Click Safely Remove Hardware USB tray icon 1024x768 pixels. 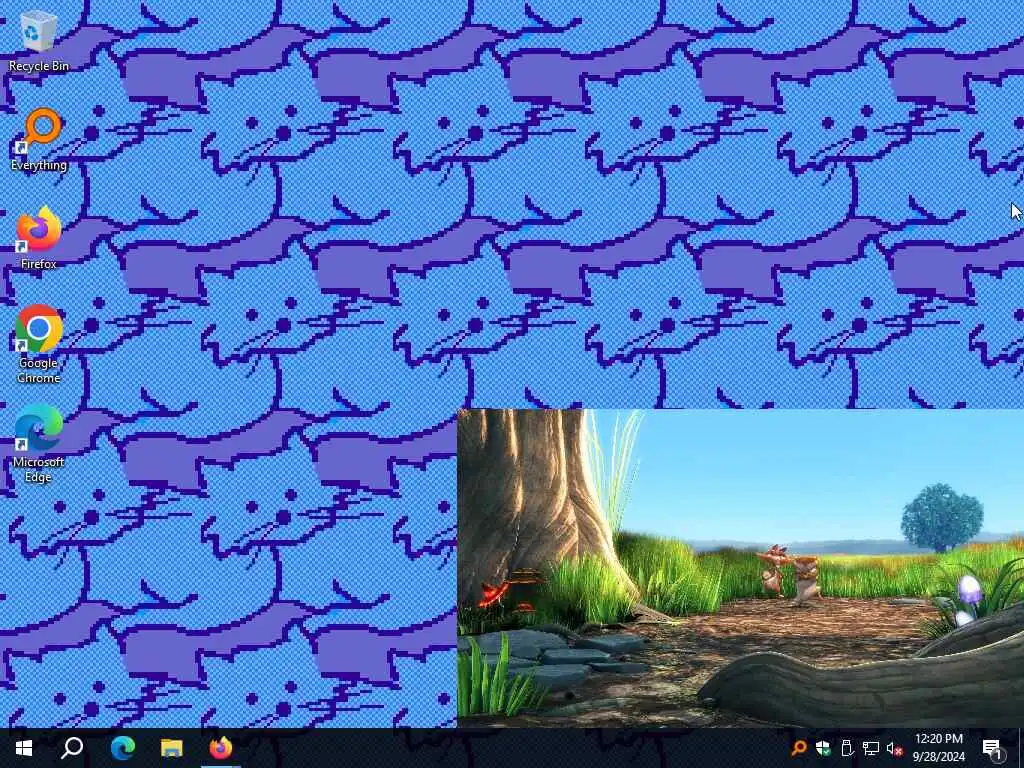click(x=846, y=748)
